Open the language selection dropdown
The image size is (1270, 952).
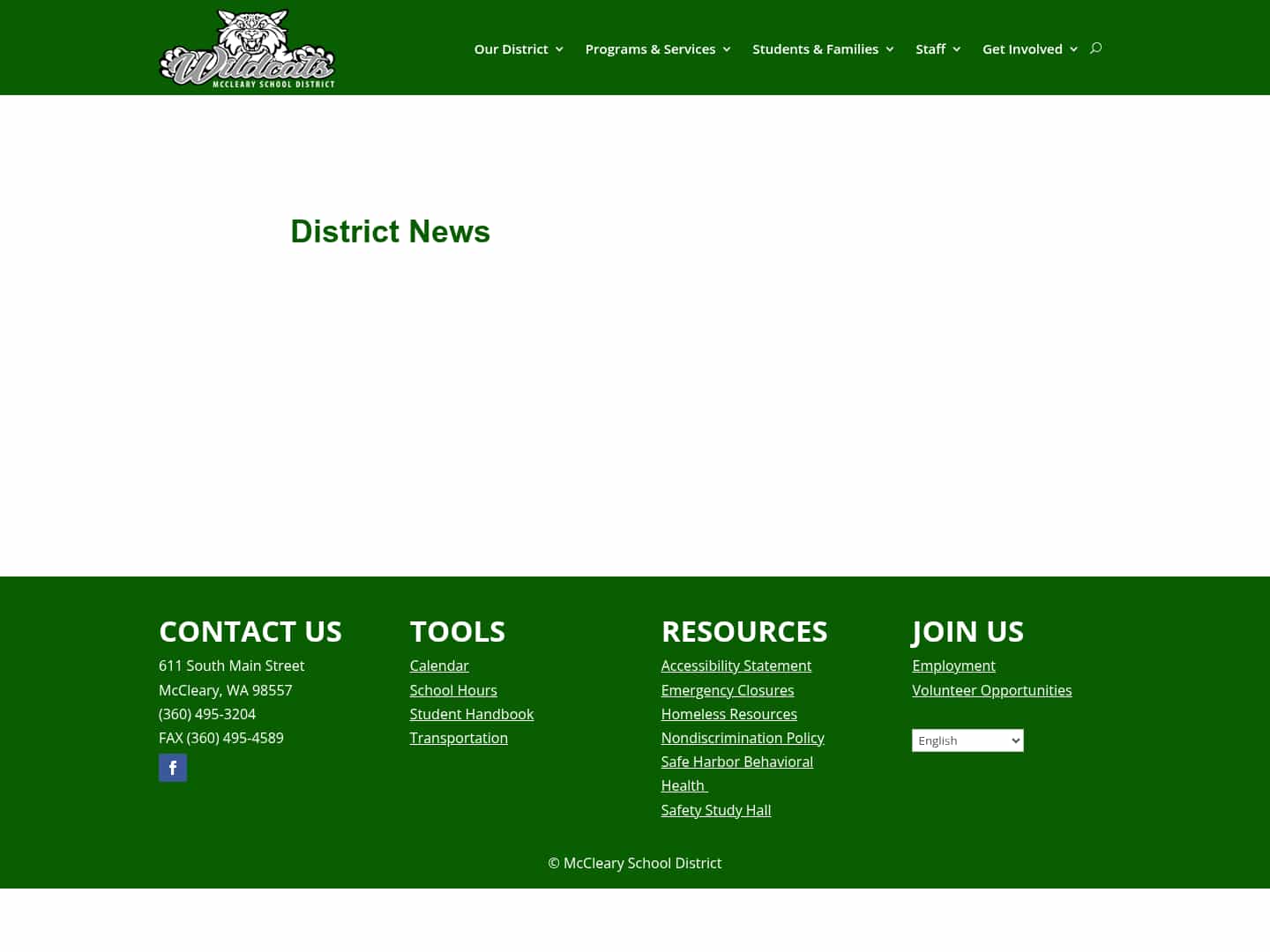click(x=967, y=740)
